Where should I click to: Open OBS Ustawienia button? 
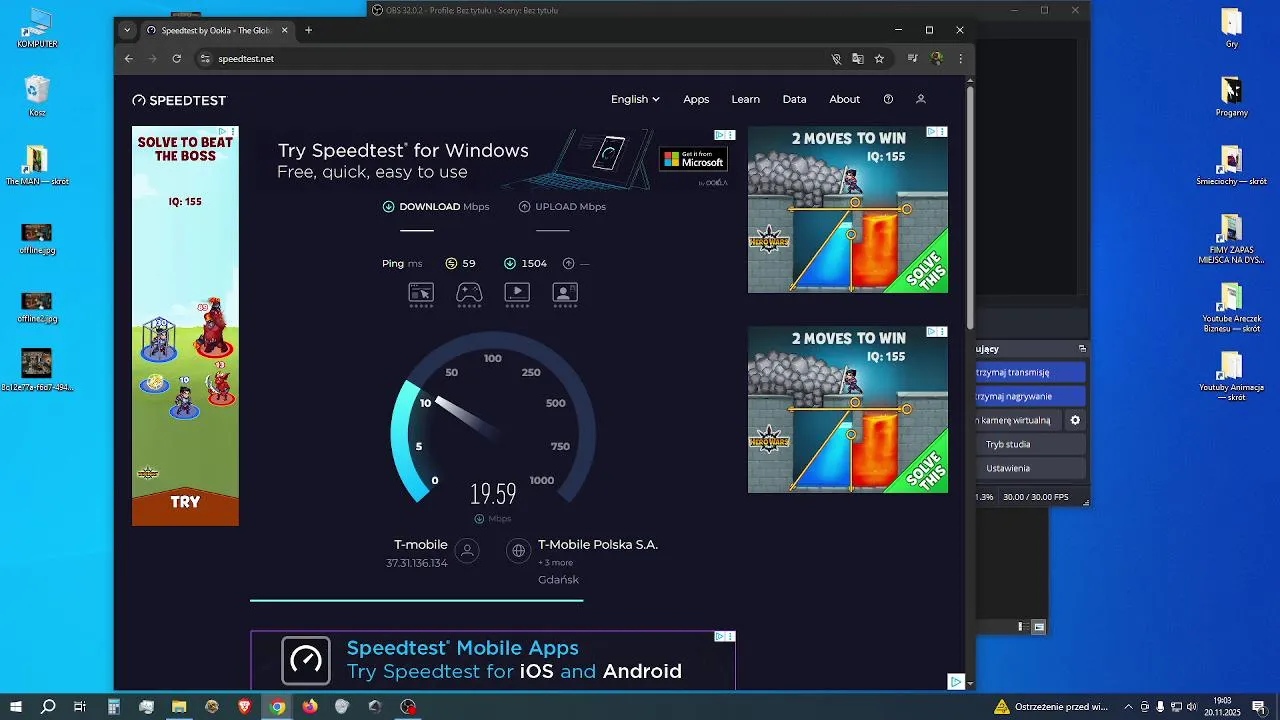point(1030,468)
